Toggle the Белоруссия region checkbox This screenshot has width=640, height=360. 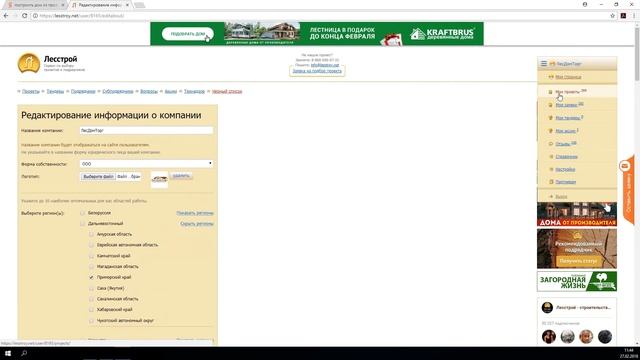click(x=82, y=213)
